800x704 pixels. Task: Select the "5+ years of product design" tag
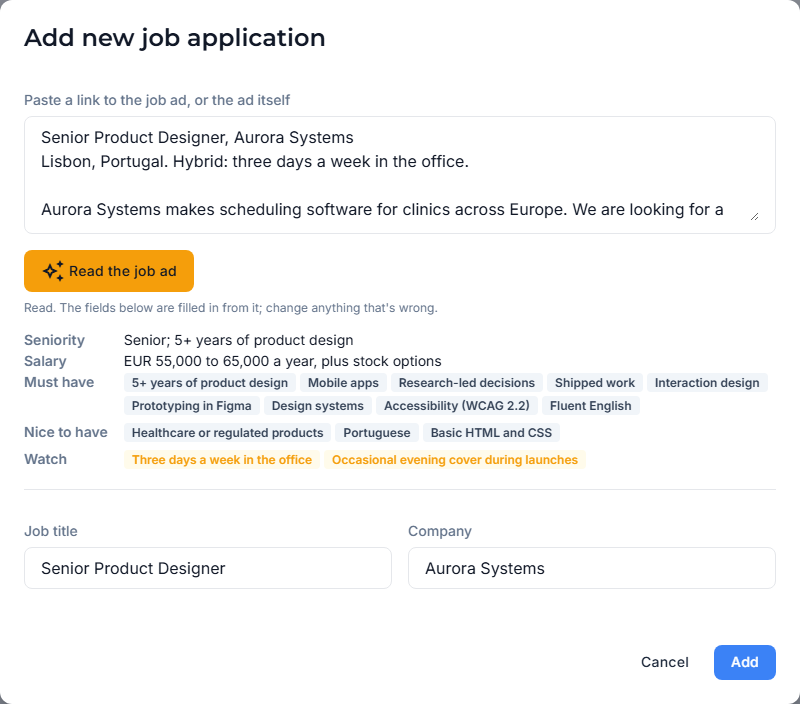point(210,383)
